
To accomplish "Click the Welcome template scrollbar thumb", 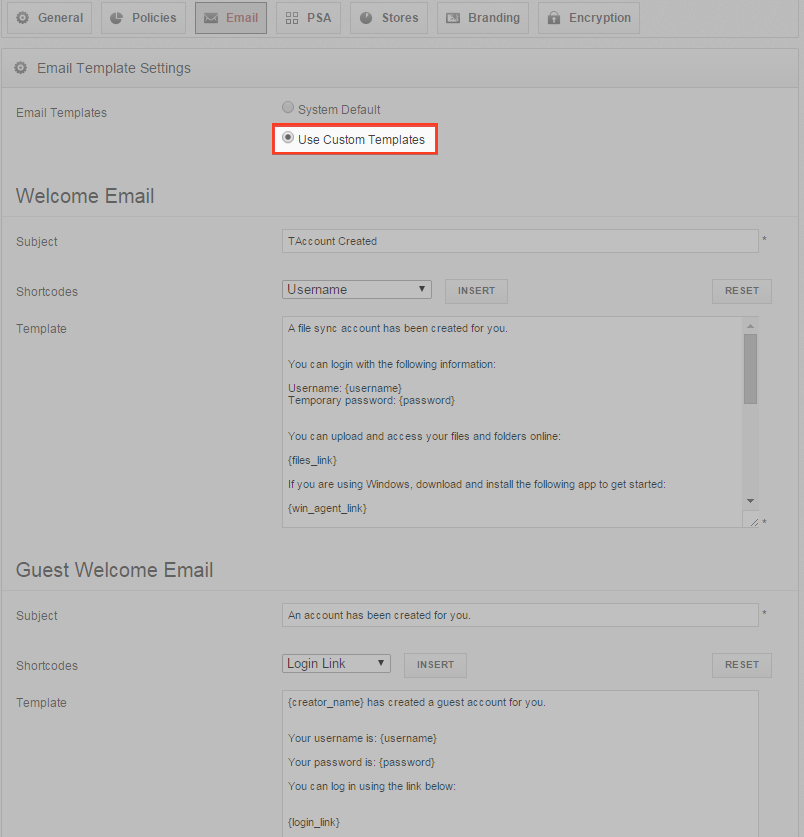I will [750, 369].
